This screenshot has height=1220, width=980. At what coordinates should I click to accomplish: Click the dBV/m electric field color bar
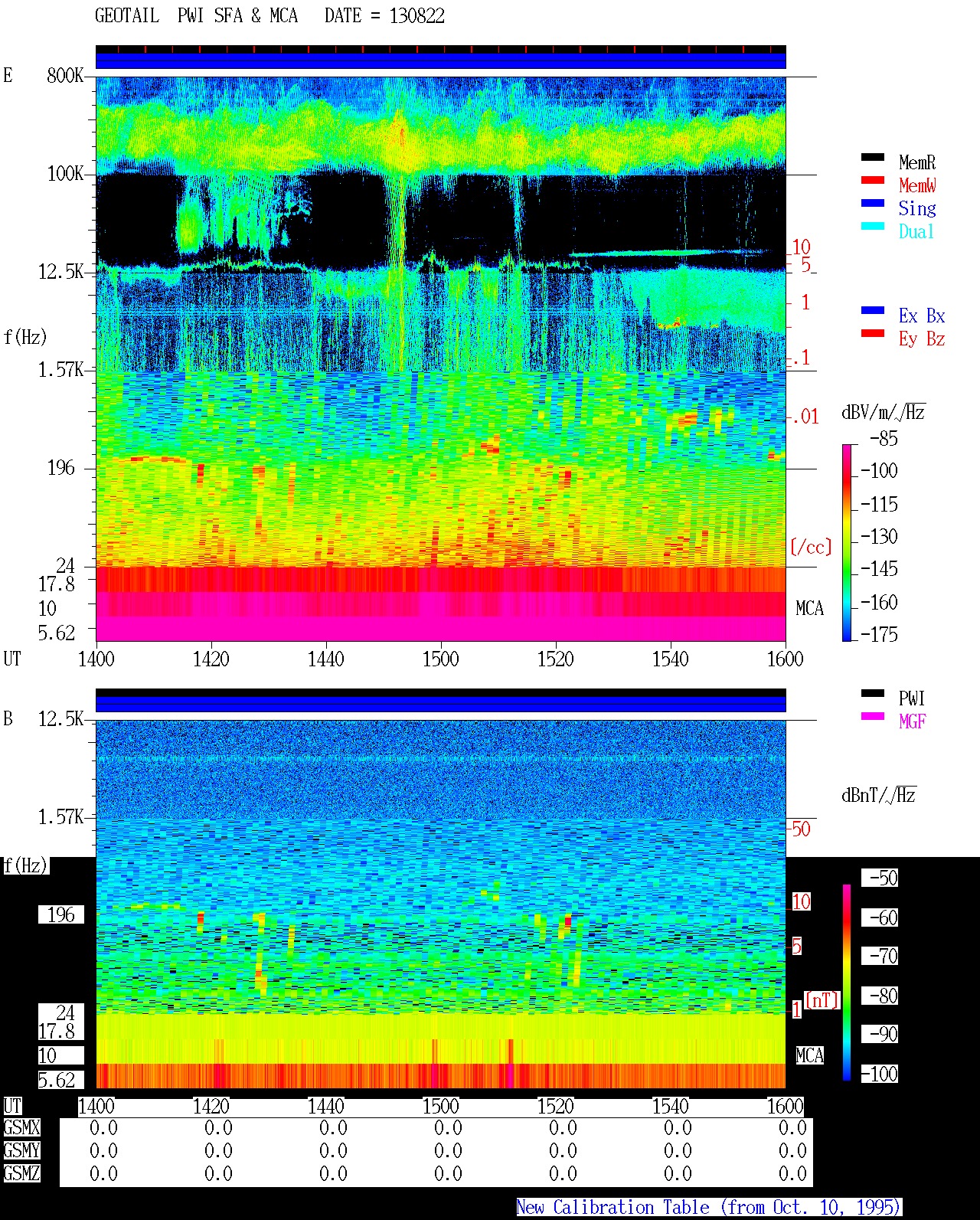tap(847, 542)
